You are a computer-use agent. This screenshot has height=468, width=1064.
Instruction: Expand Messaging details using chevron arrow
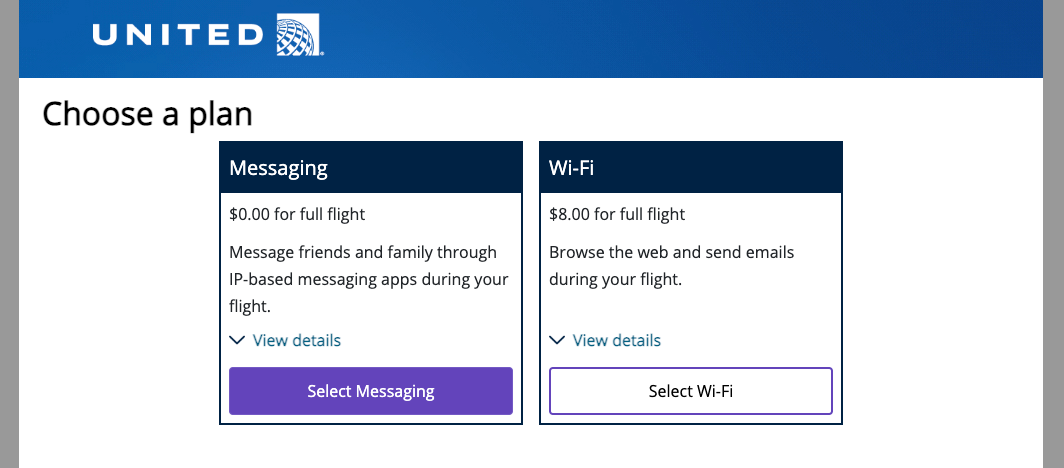tap(237, 340)
